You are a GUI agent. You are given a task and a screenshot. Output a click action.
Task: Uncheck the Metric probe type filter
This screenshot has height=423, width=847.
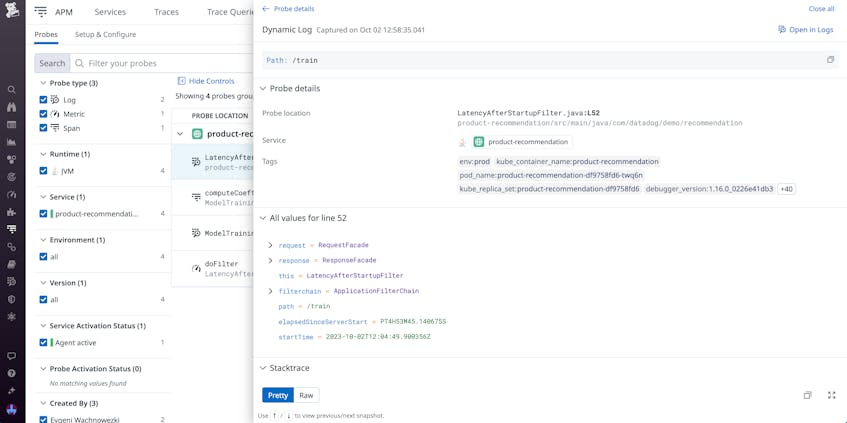[x=43, y=114]
